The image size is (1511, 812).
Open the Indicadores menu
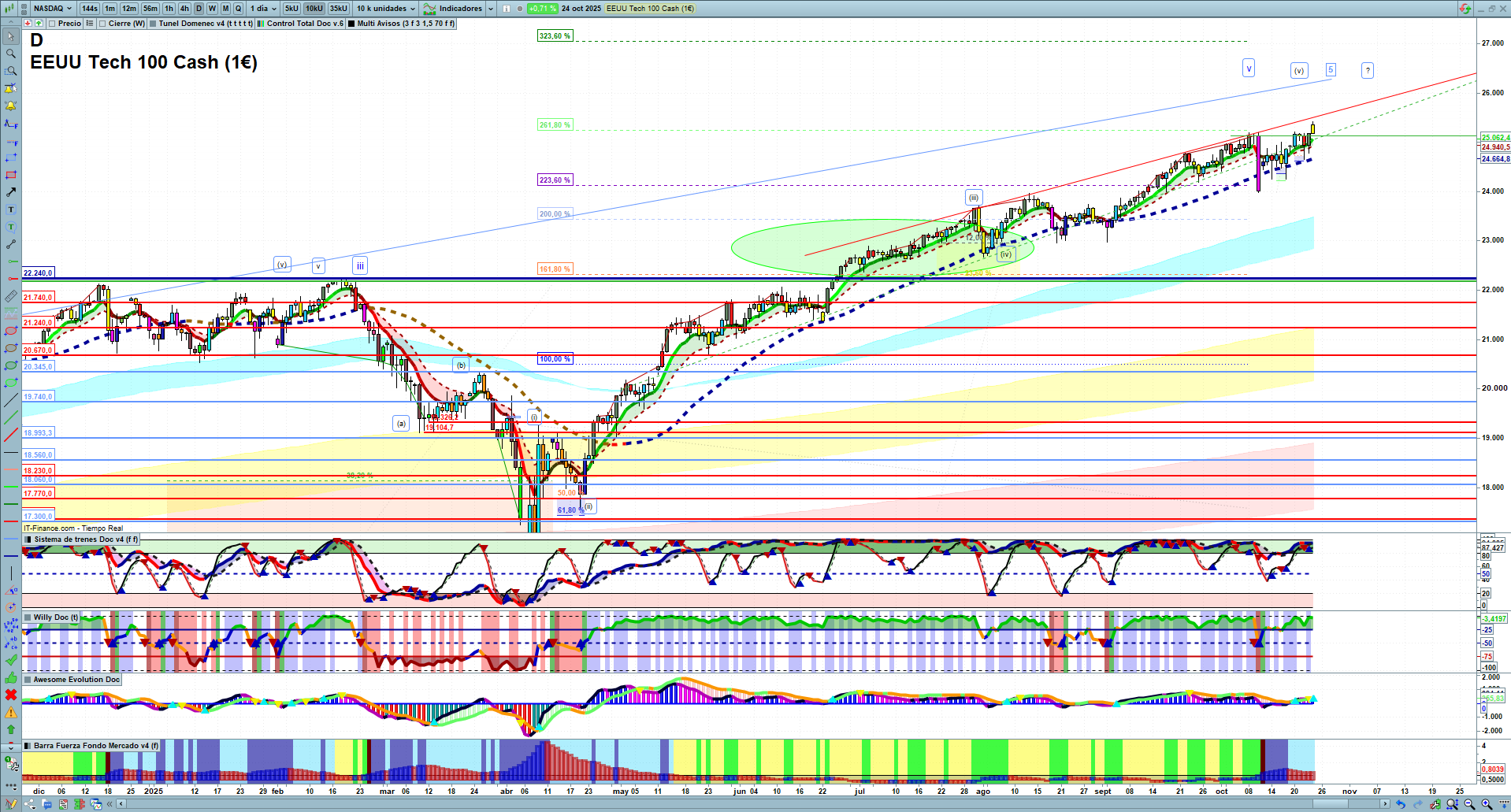coord(458,9)
